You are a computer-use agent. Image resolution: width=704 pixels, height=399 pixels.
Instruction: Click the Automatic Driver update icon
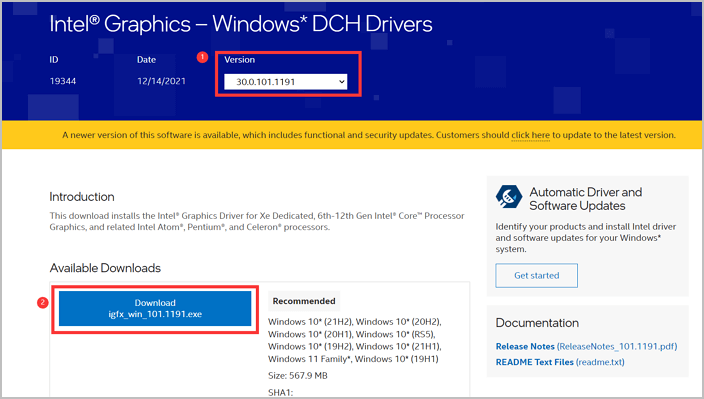tap(509, 197)
